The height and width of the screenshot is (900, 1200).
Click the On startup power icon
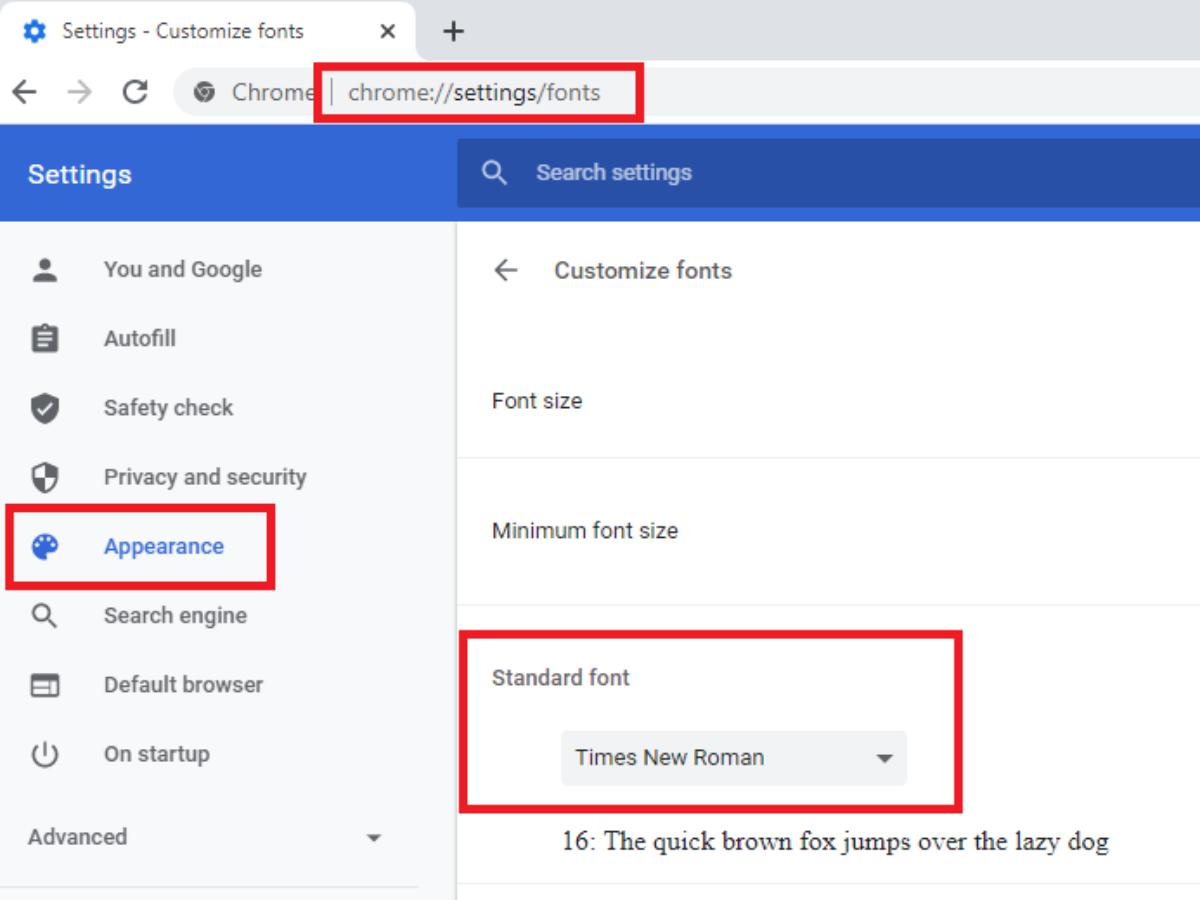(x=45, y=754)
